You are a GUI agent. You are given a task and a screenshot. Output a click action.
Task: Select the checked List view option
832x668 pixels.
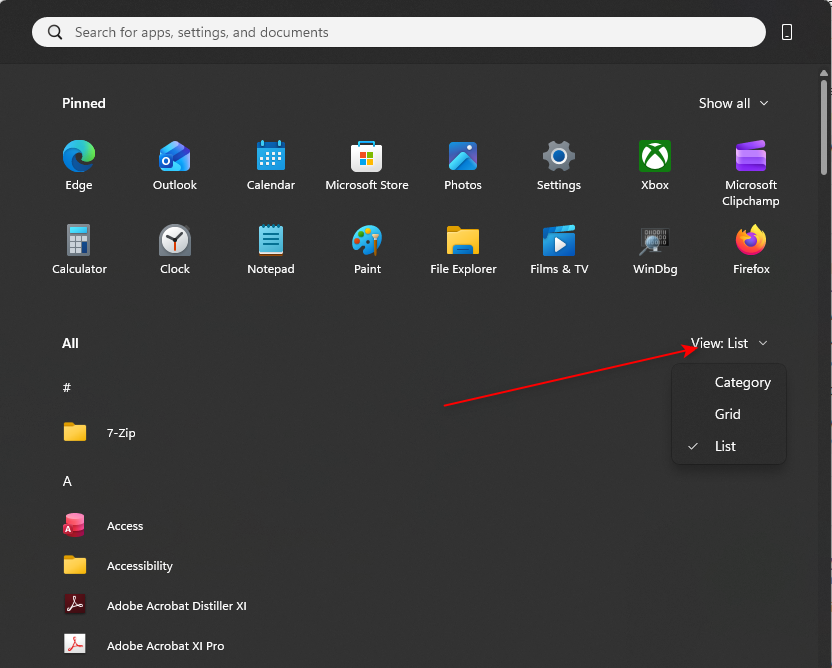coord(729,446)
